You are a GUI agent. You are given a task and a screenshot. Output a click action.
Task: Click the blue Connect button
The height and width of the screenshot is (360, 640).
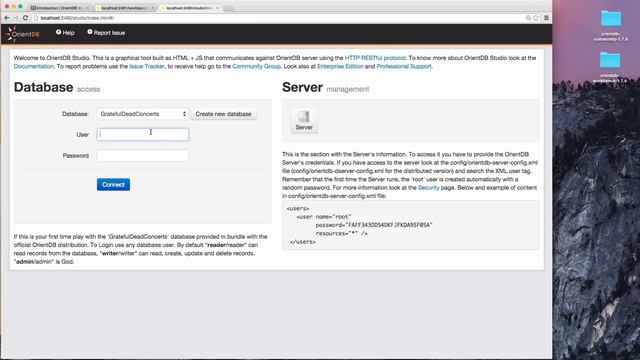point(113,184)
